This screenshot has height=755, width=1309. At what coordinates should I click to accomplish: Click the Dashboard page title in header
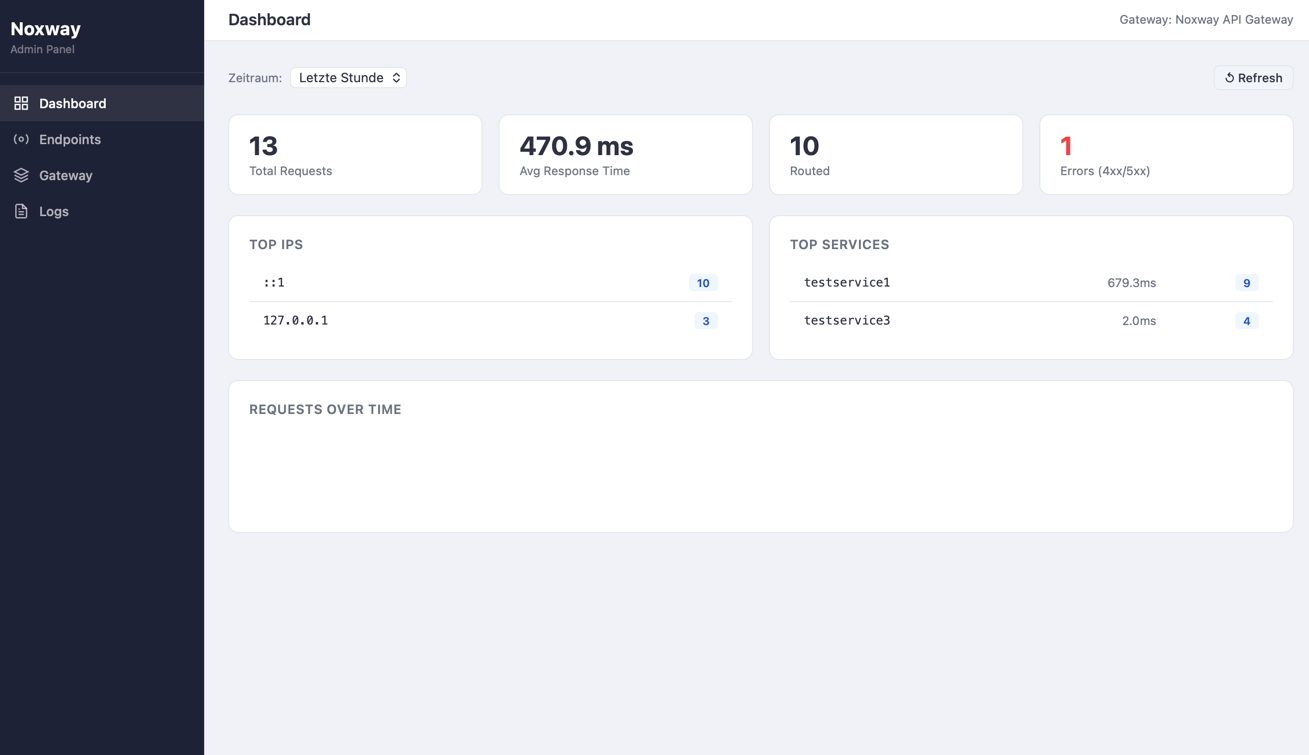pos(269,19)
